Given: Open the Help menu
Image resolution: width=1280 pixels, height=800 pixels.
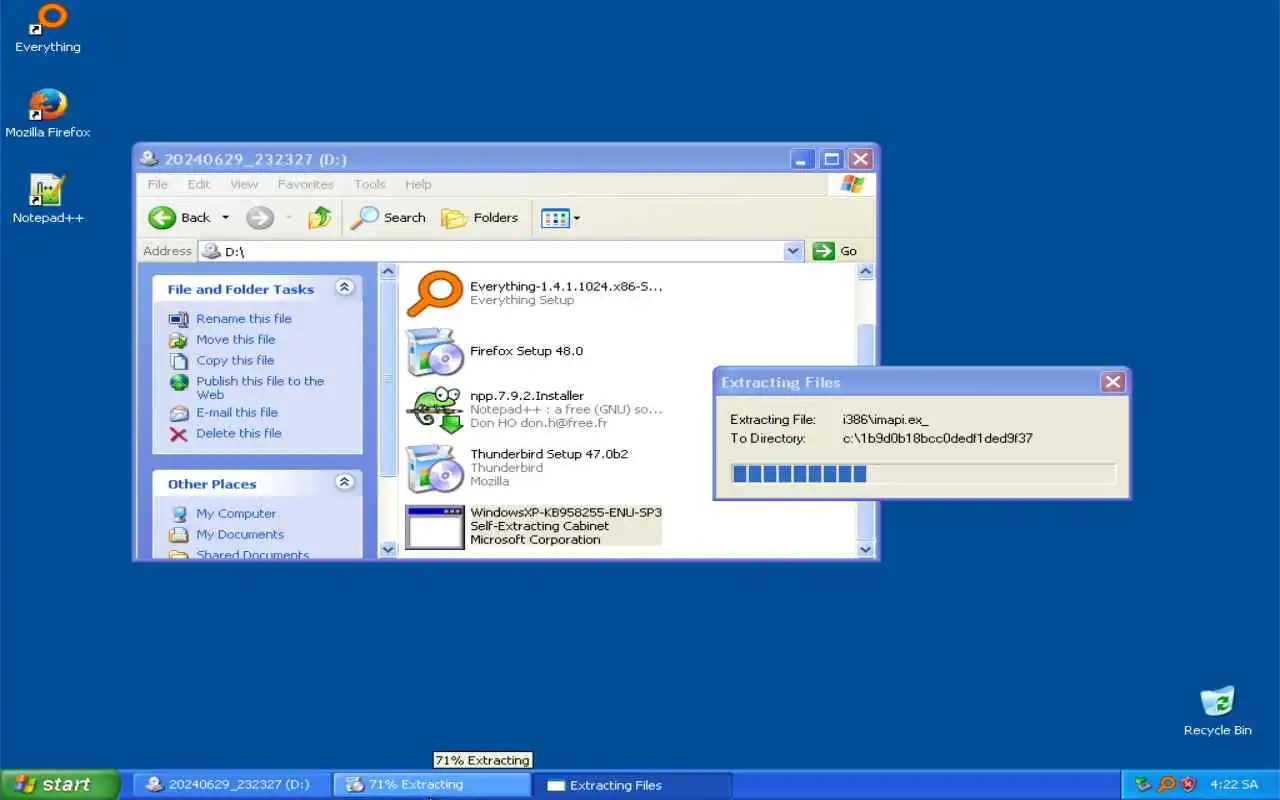Looking at the screenshot, I should [418, 184].
